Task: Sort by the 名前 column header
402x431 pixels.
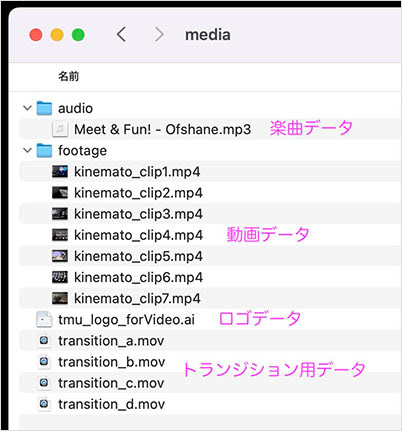Action: pyautogui.click(x=69, y=76)
